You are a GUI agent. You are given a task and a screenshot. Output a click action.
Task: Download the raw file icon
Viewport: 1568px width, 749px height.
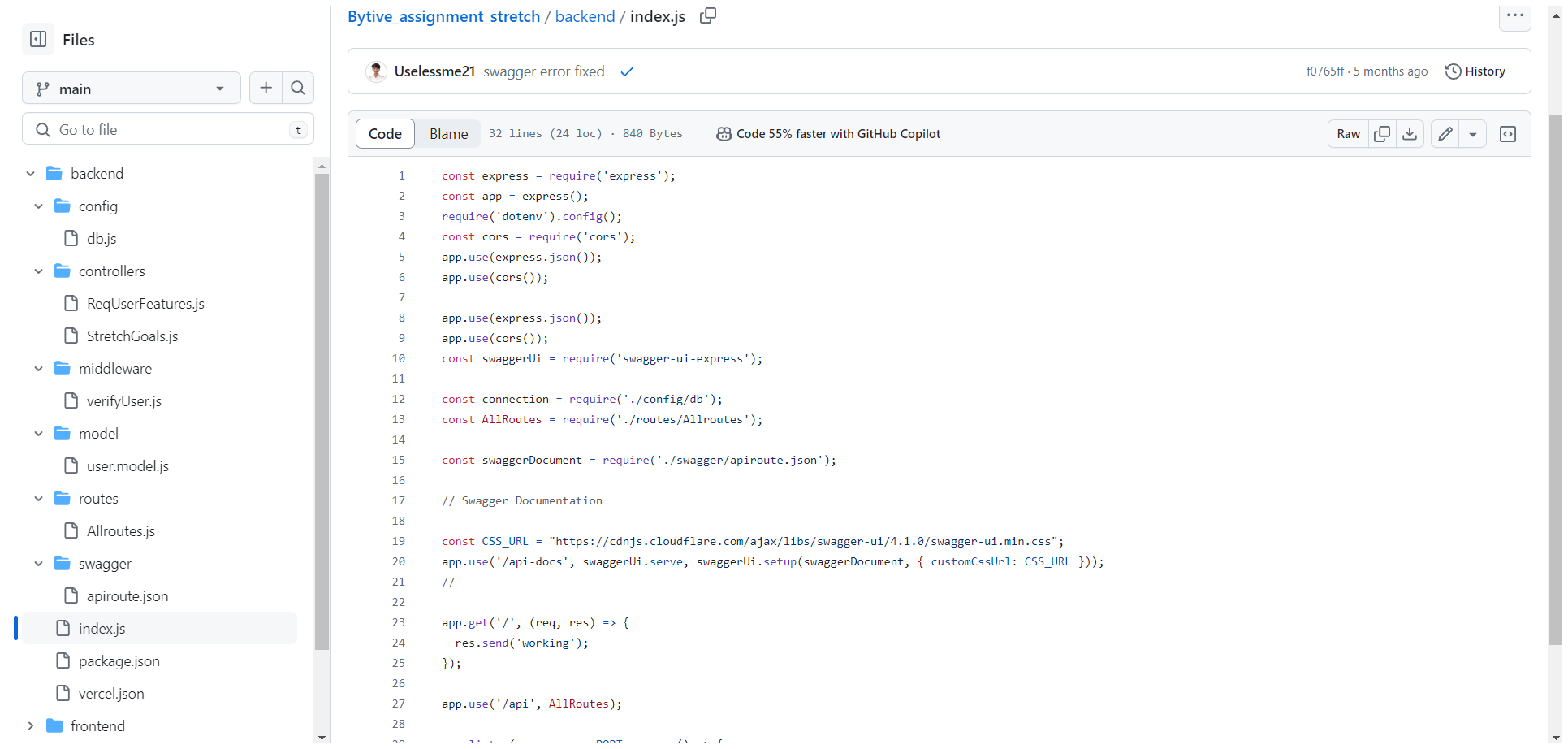click(1410, 134)
